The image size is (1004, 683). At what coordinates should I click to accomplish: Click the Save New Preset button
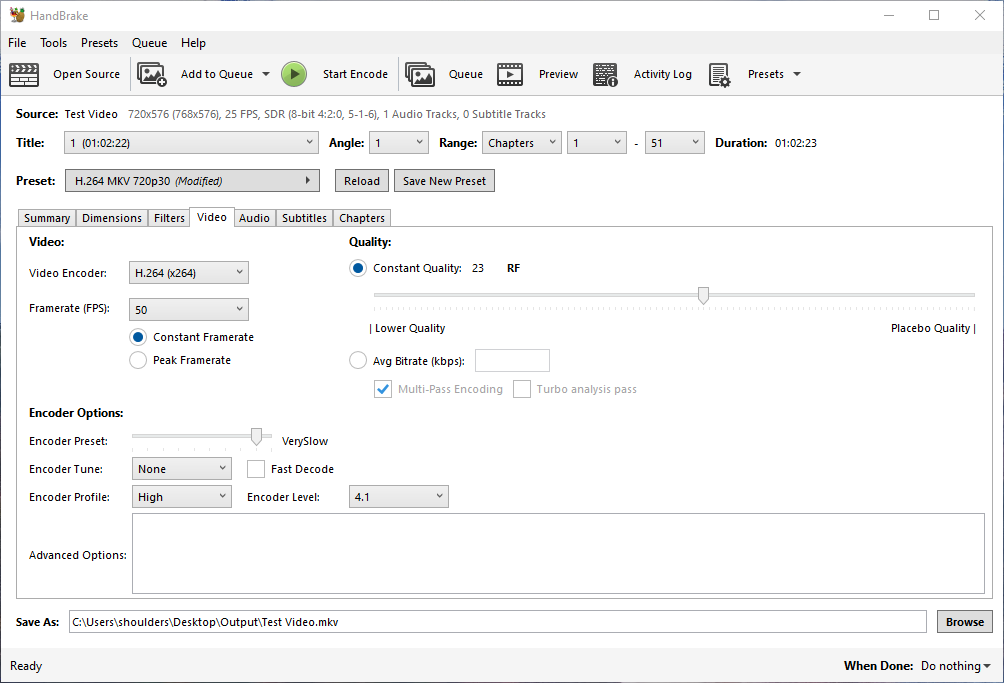(444, 181)
